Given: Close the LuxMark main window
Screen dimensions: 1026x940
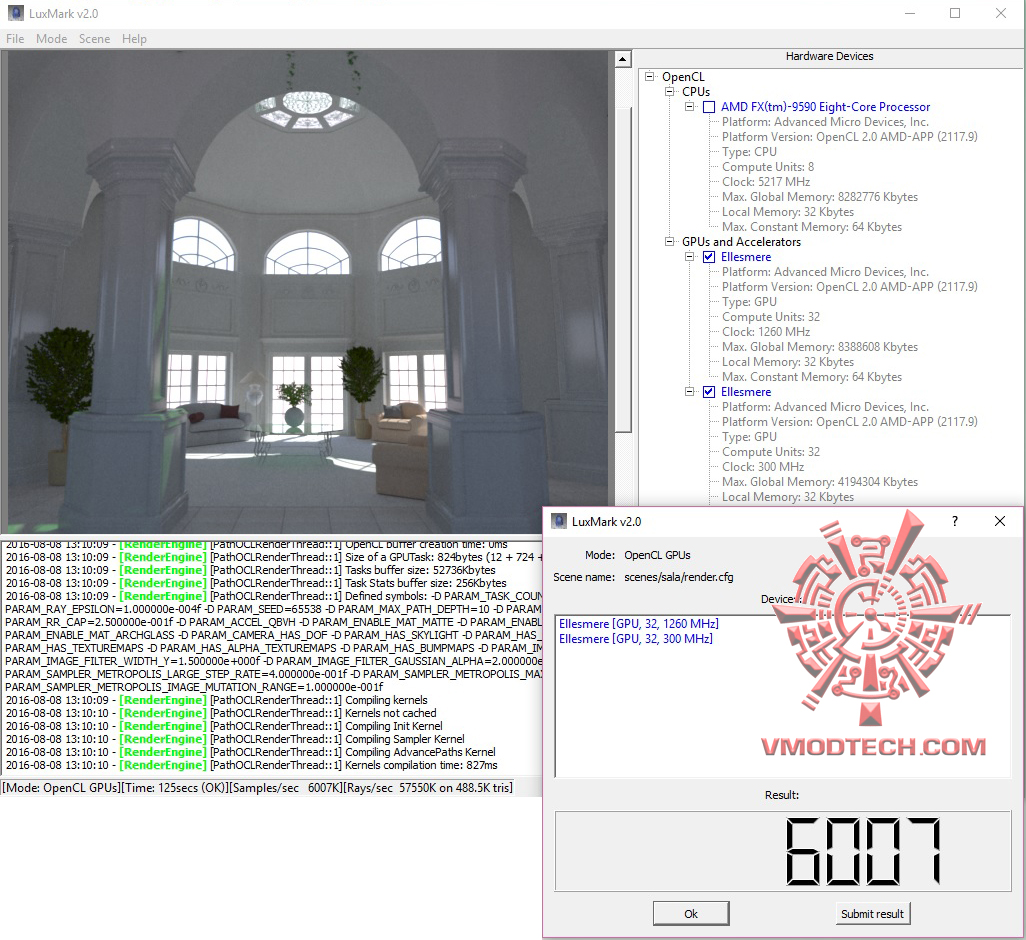Looking at the screenshot, I should (x=1000, y=13).
